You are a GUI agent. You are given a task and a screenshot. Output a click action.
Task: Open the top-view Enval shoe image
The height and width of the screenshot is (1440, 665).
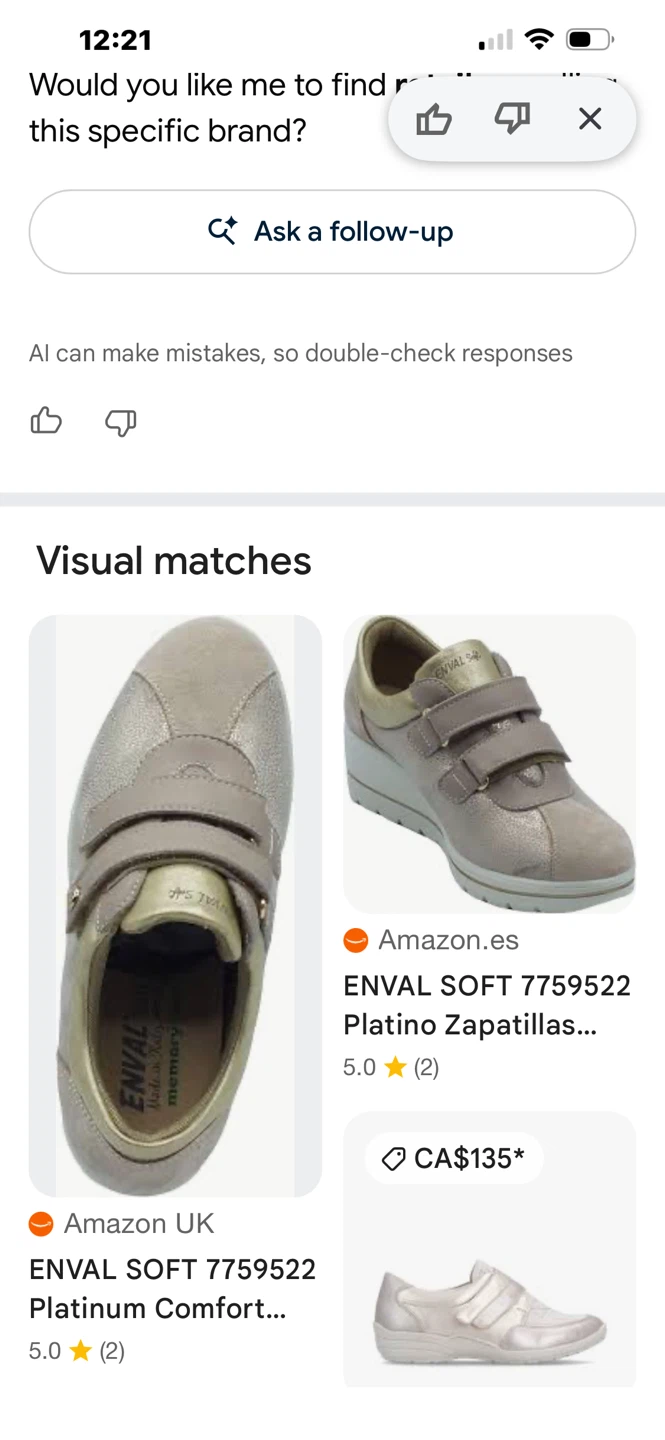point(175,906)
